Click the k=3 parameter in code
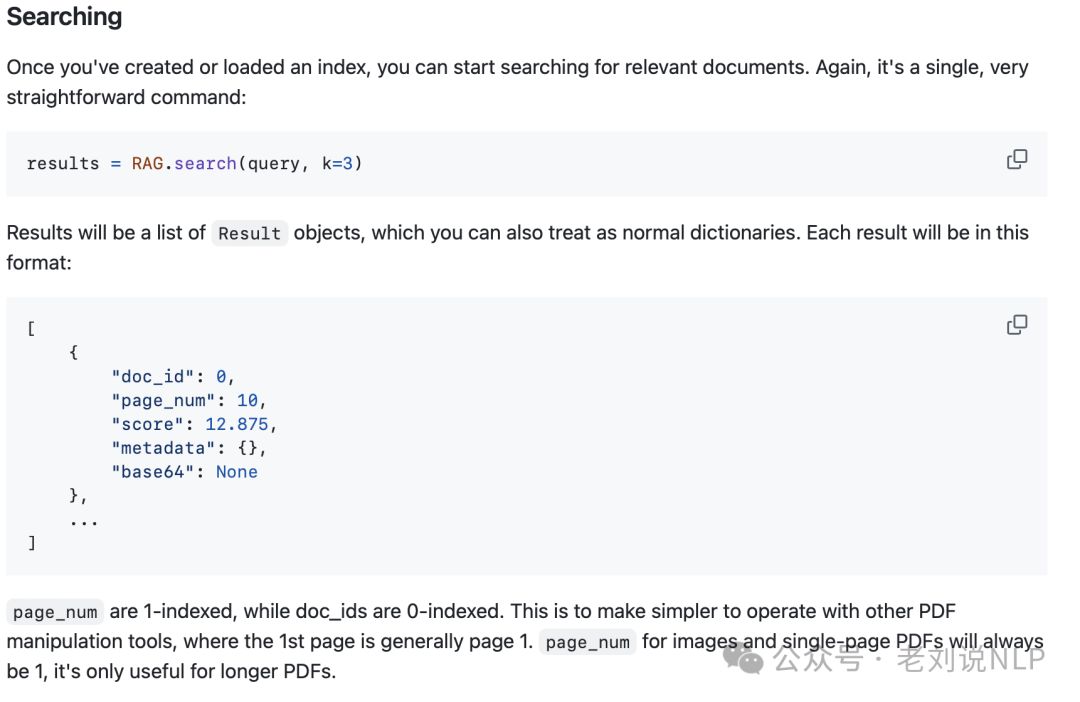This screenshot has width=1080, height=702. click(x=338, y=164)
